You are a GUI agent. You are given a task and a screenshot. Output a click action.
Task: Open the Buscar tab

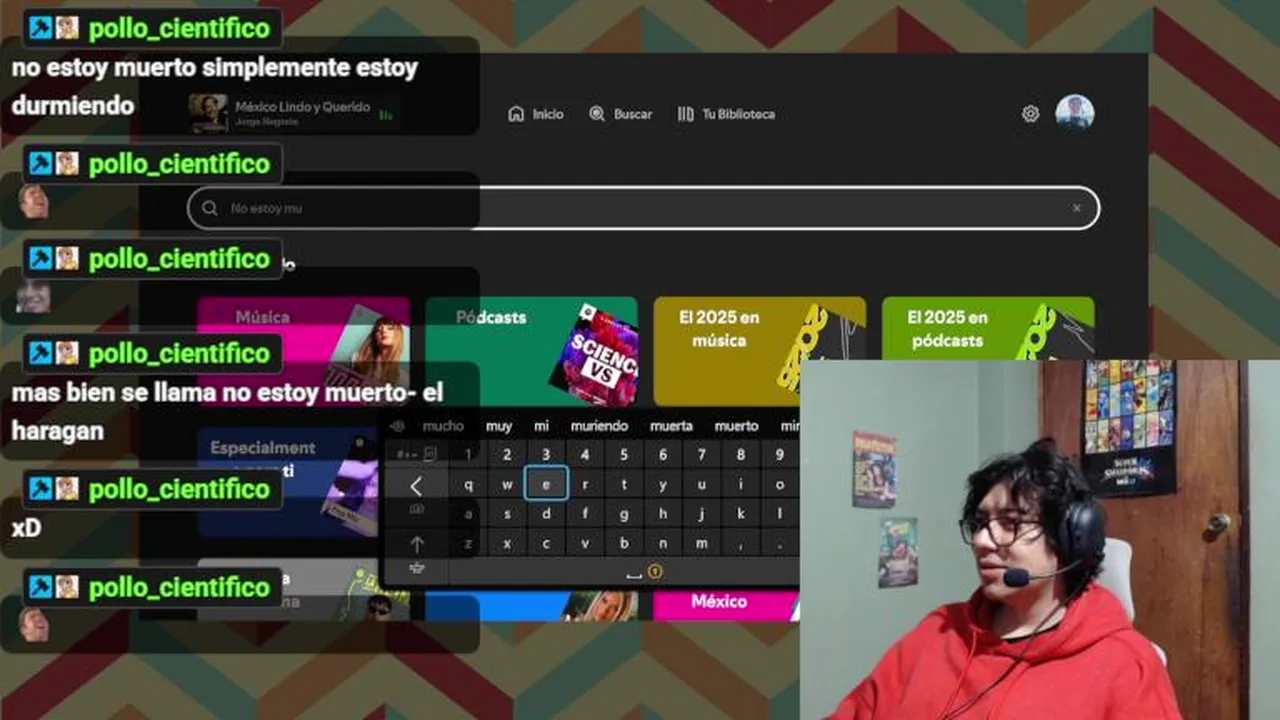(x=621, y=114)
